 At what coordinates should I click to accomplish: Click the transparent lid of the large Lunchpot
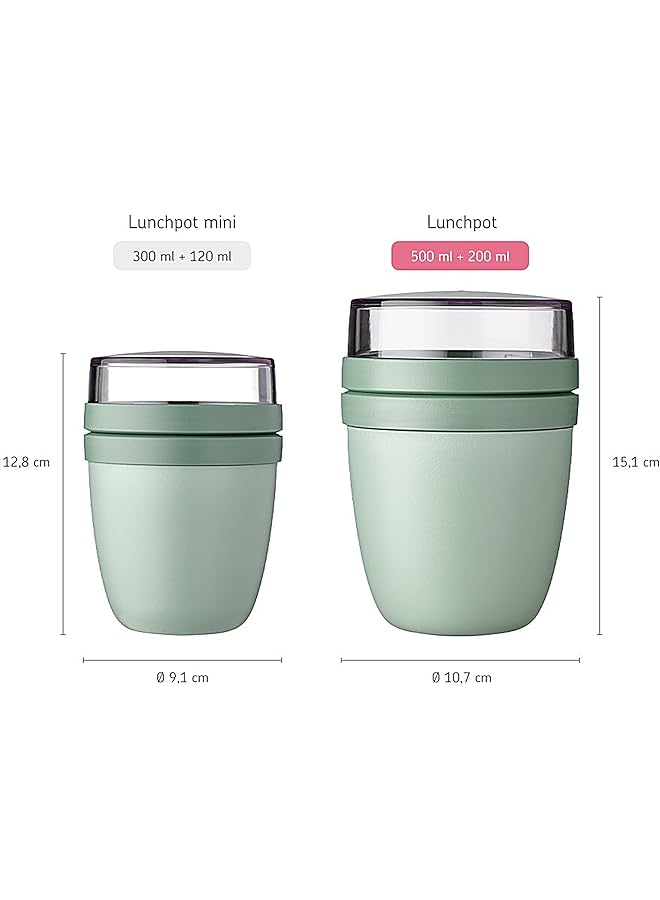click(x=461, y=328)
